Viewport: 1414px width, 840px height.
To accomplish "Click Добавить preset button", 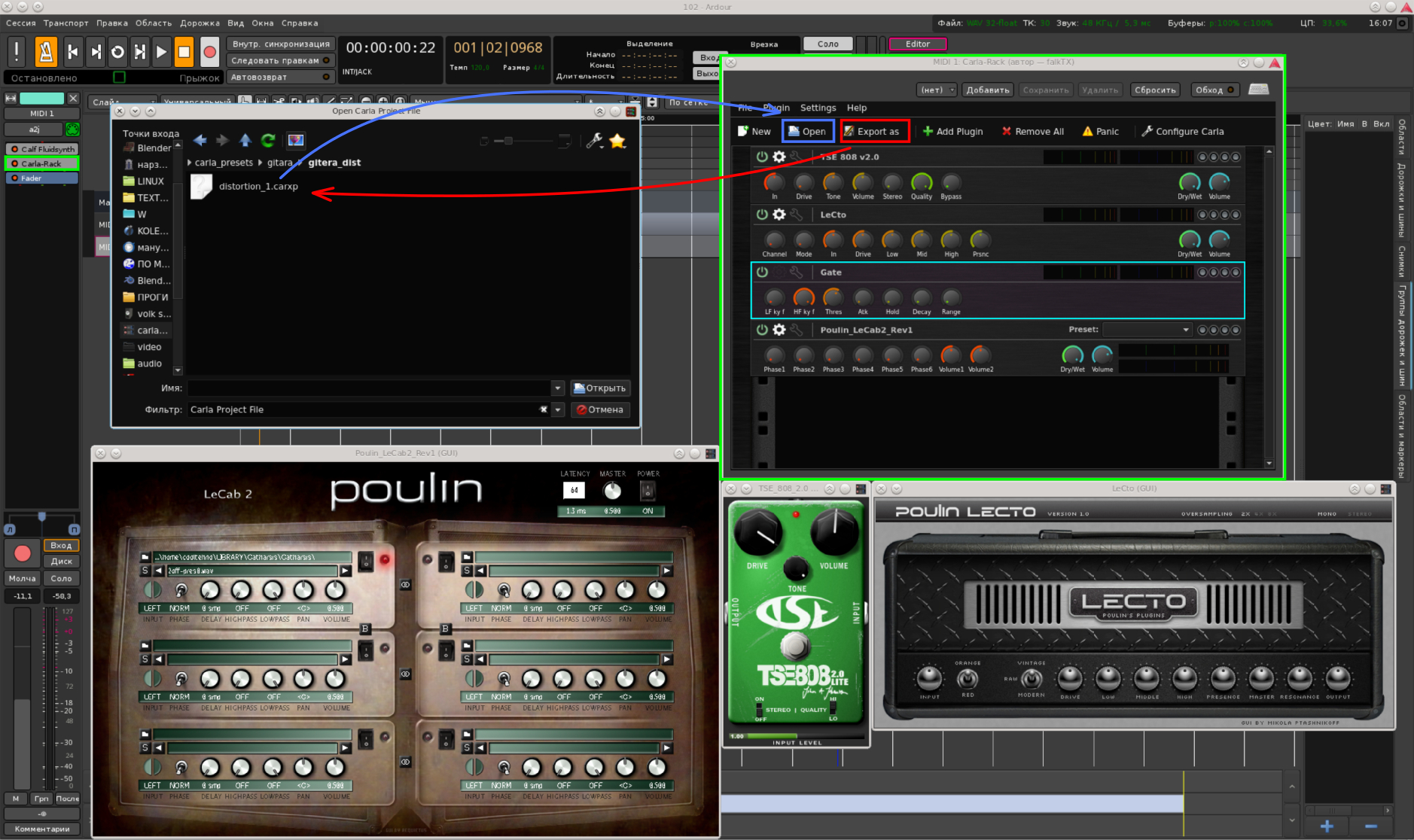I will click(988, 90).
